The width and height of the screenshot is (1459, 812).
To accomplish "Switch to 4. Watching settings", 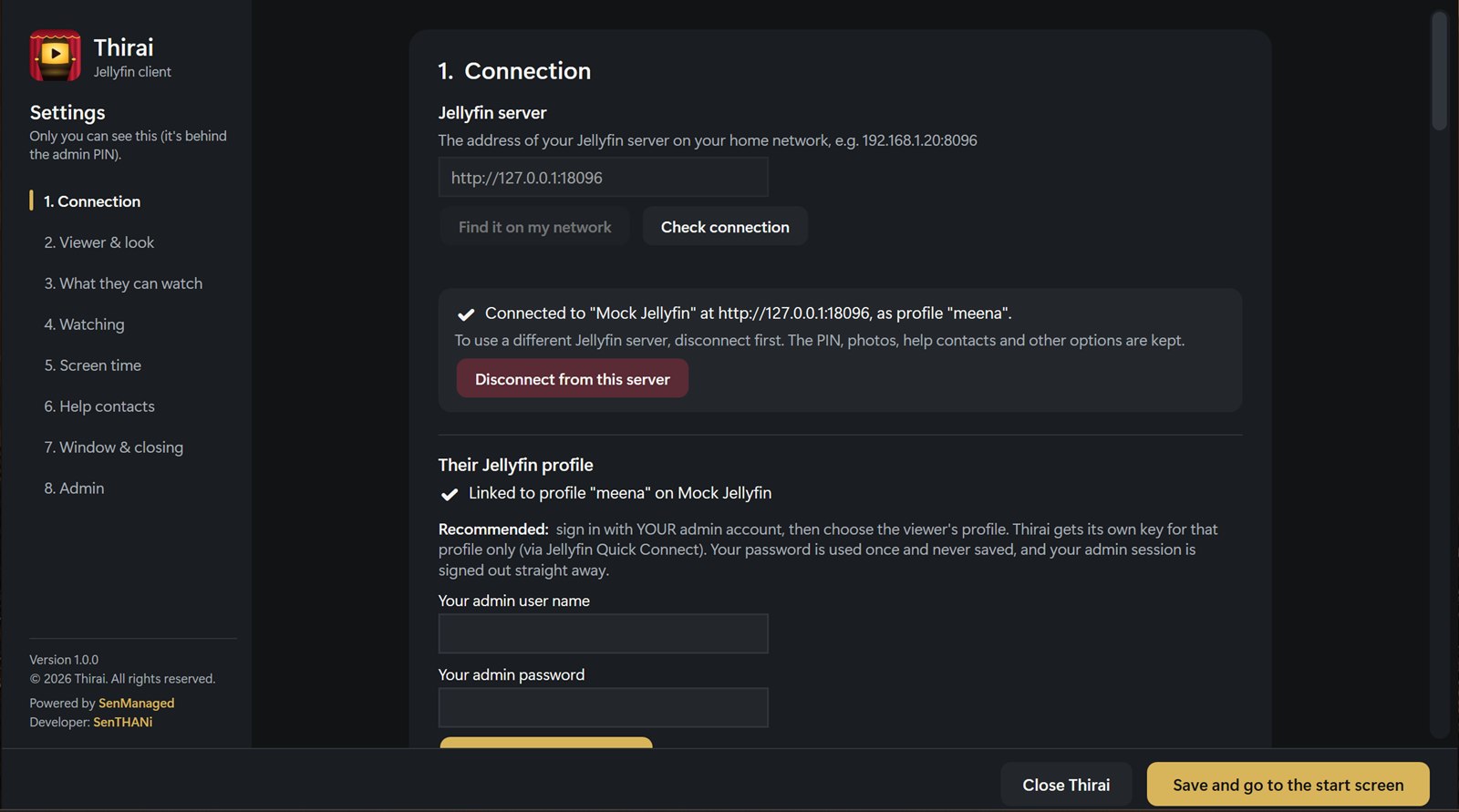I will pyautogui.click(x=84, y=324).
